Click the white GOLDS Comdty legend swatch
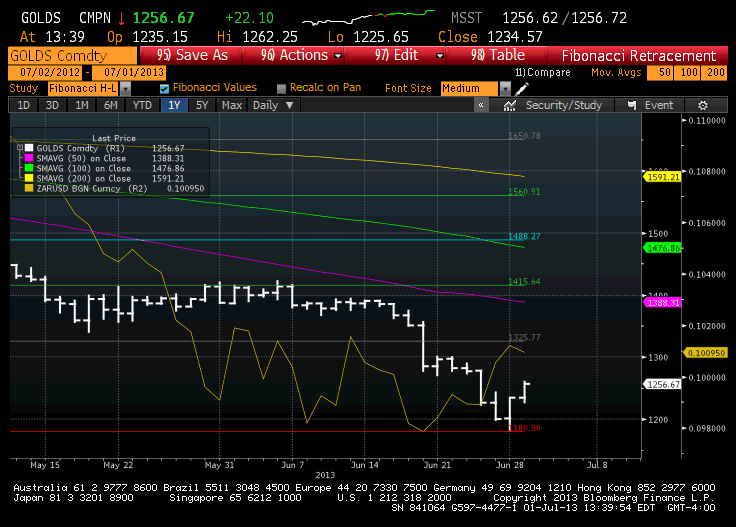Screen dimensions: 736x527 [29, 148]
